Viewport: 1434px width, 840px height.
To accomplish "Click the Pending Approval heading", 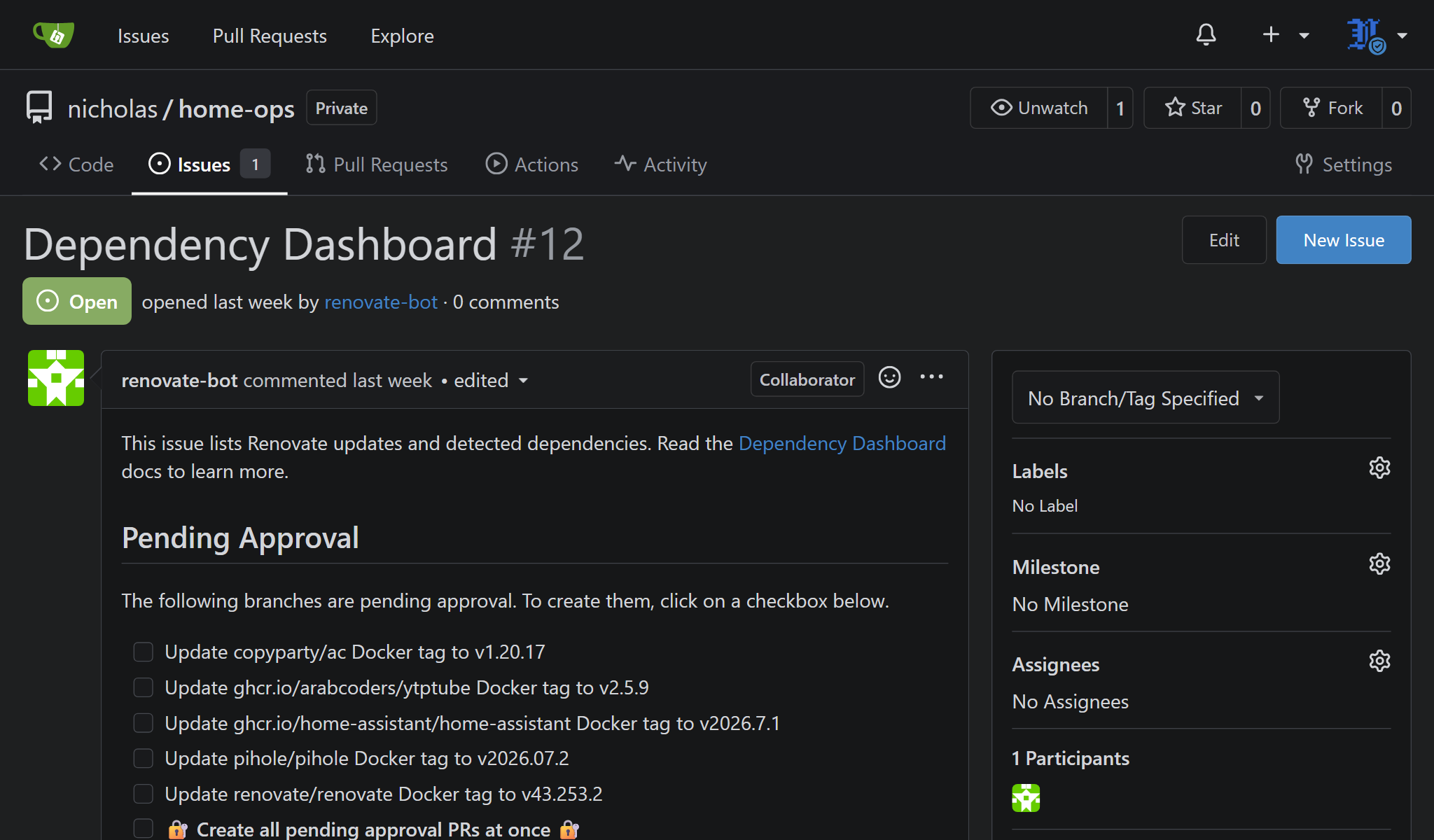I will pos(240,538).
